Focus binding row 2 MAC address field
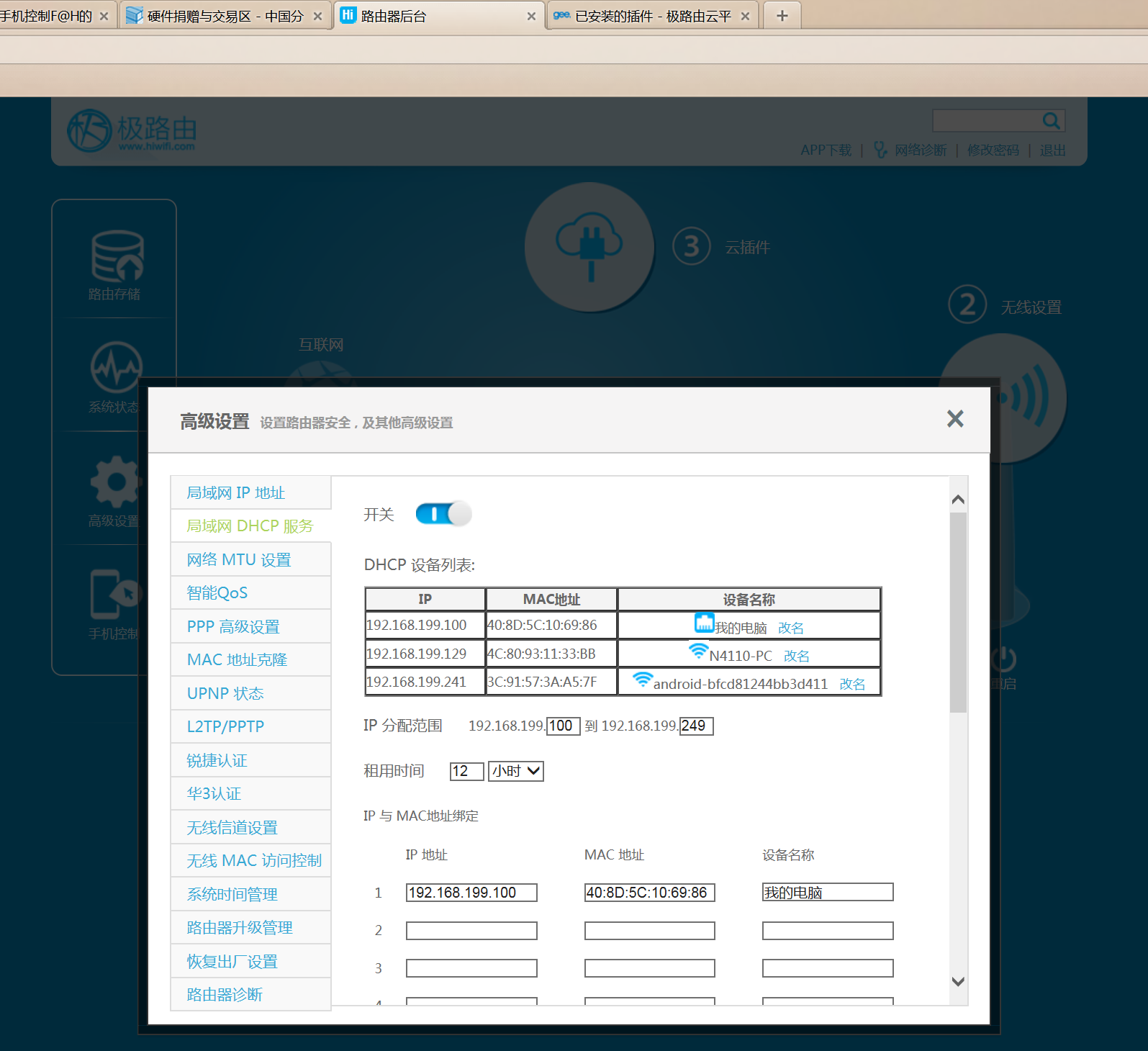 point(649,931)
